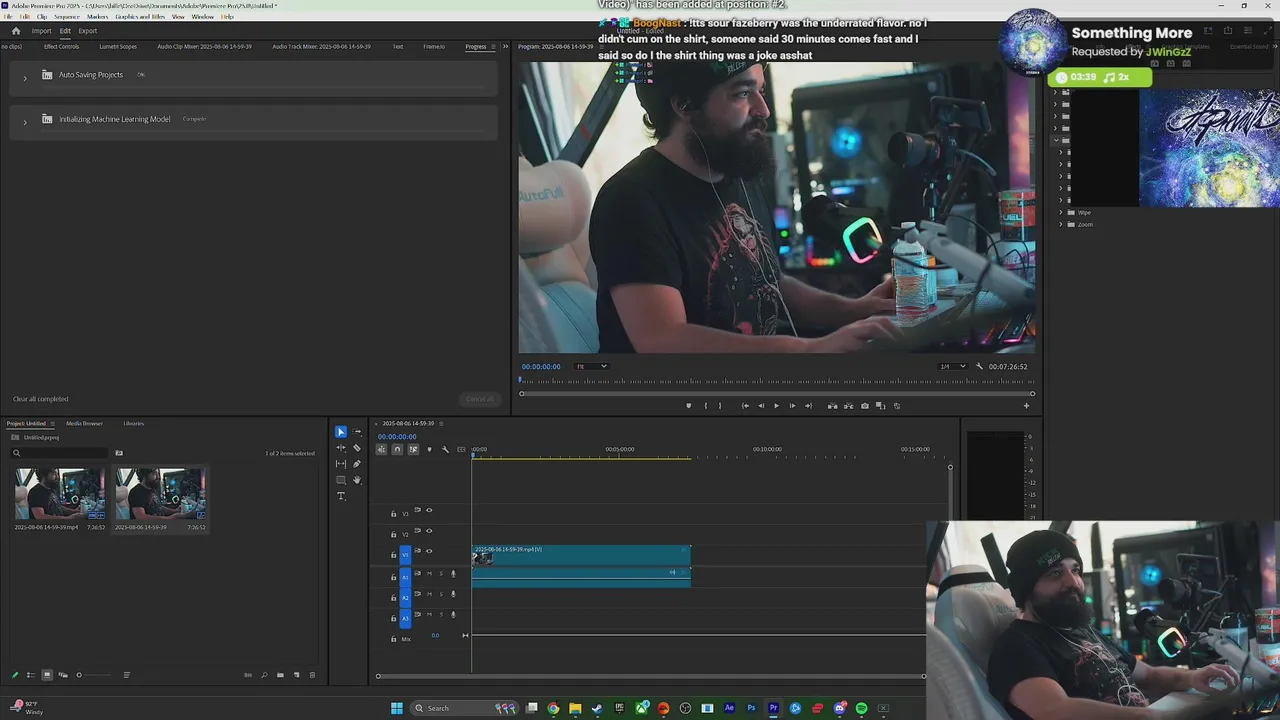This screenshot has width=1280, height=720.
Task: Hide track V2 with its eye icon
Action: click(429, 531)
